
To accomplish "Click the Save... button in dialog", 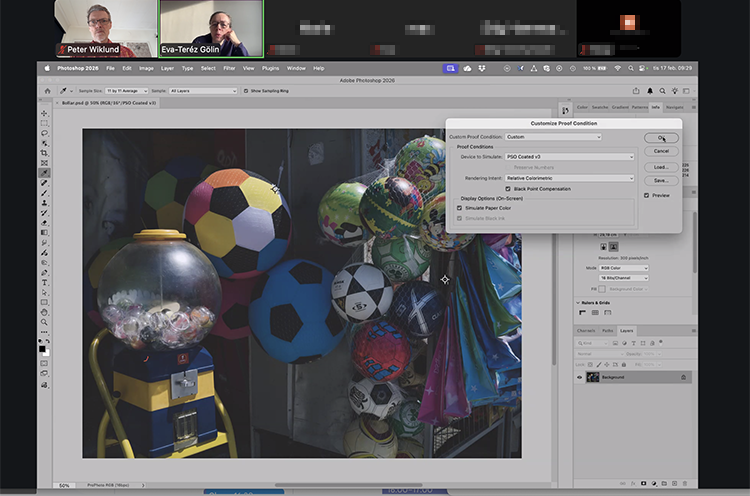I will (661, 180).
